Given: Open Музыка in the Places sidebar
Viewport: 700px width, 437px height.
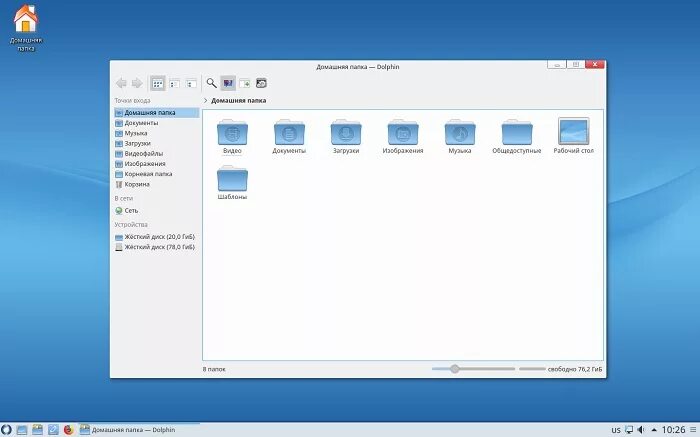Looking at the screenshot, I should tap(156, 133).
